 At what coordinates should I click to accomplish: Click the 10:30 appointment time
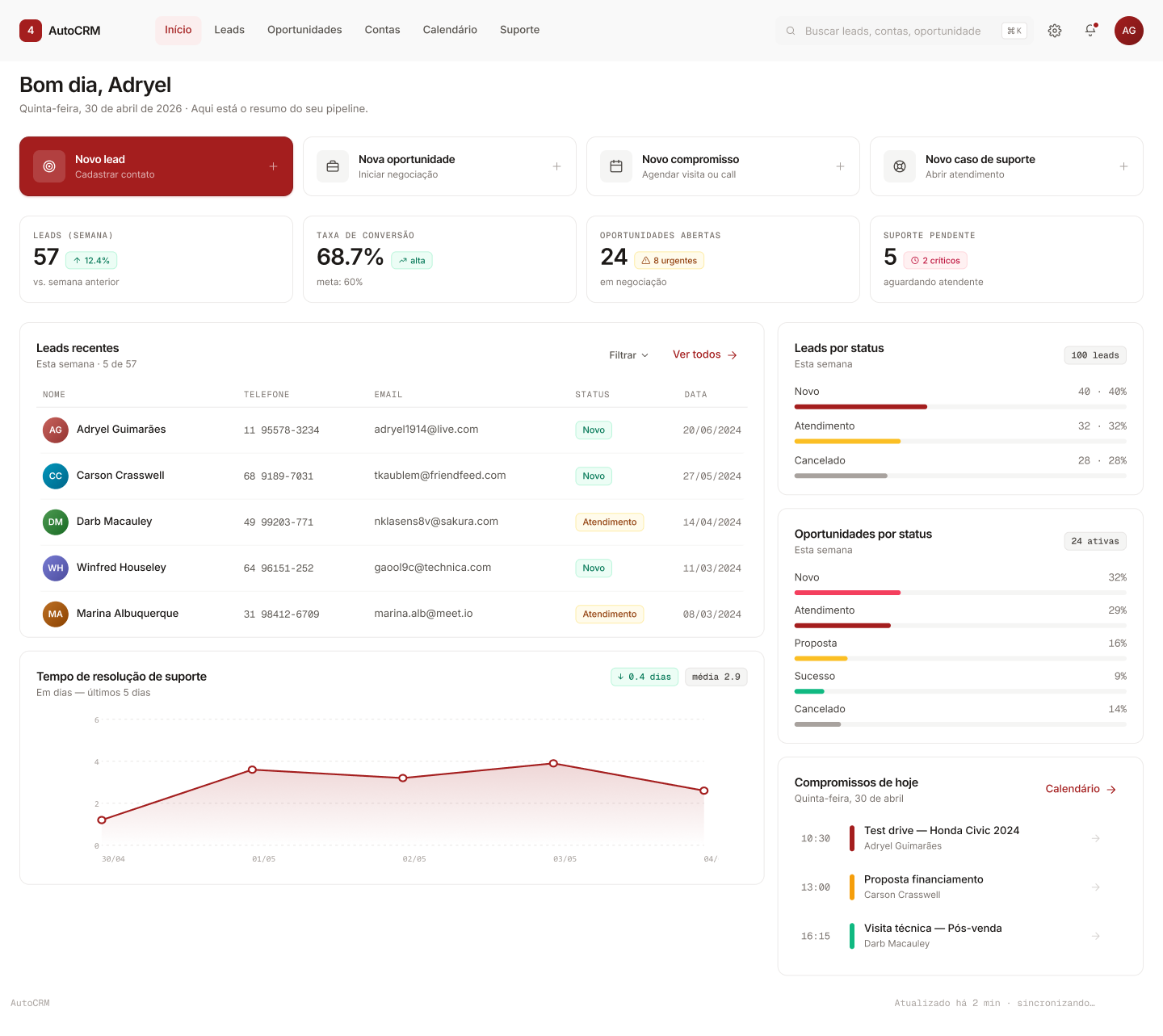[x=816, y=839]
